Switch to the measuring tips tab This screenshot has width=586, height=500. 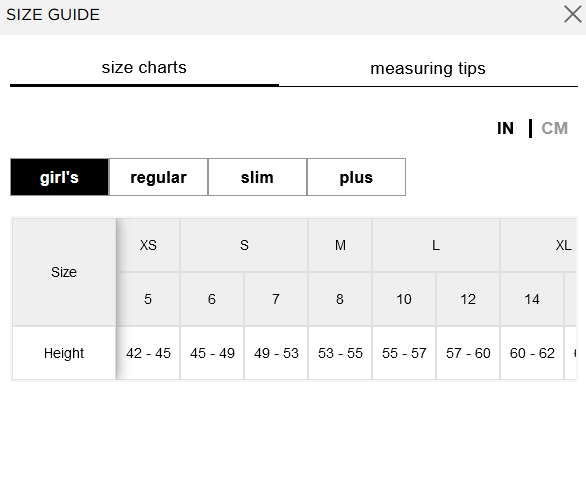[428, 69]
